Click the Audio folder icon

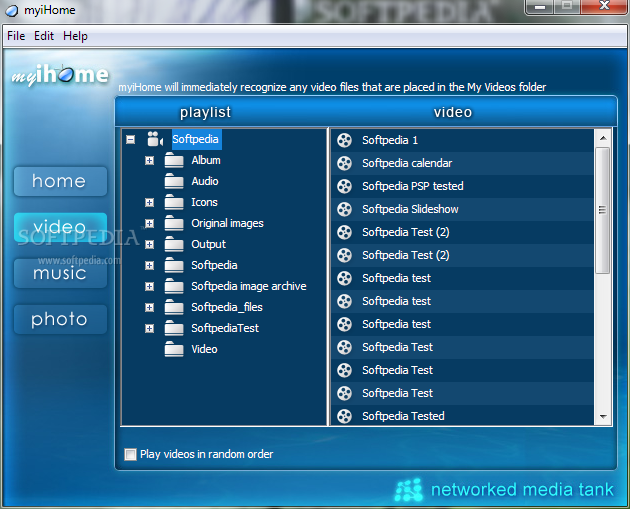click(174, 181)
